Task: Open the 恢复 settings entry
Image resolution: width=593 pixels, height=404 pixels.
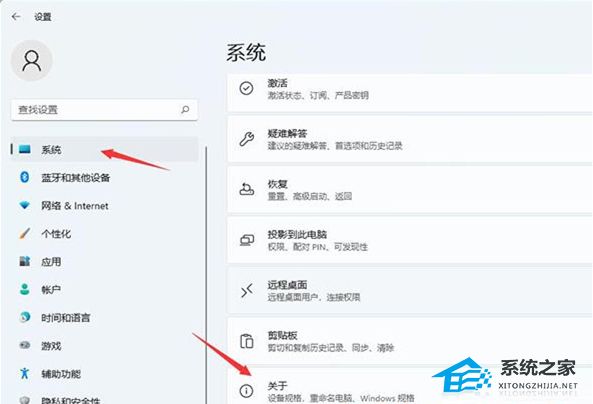Action: click(x=410, y=190)
